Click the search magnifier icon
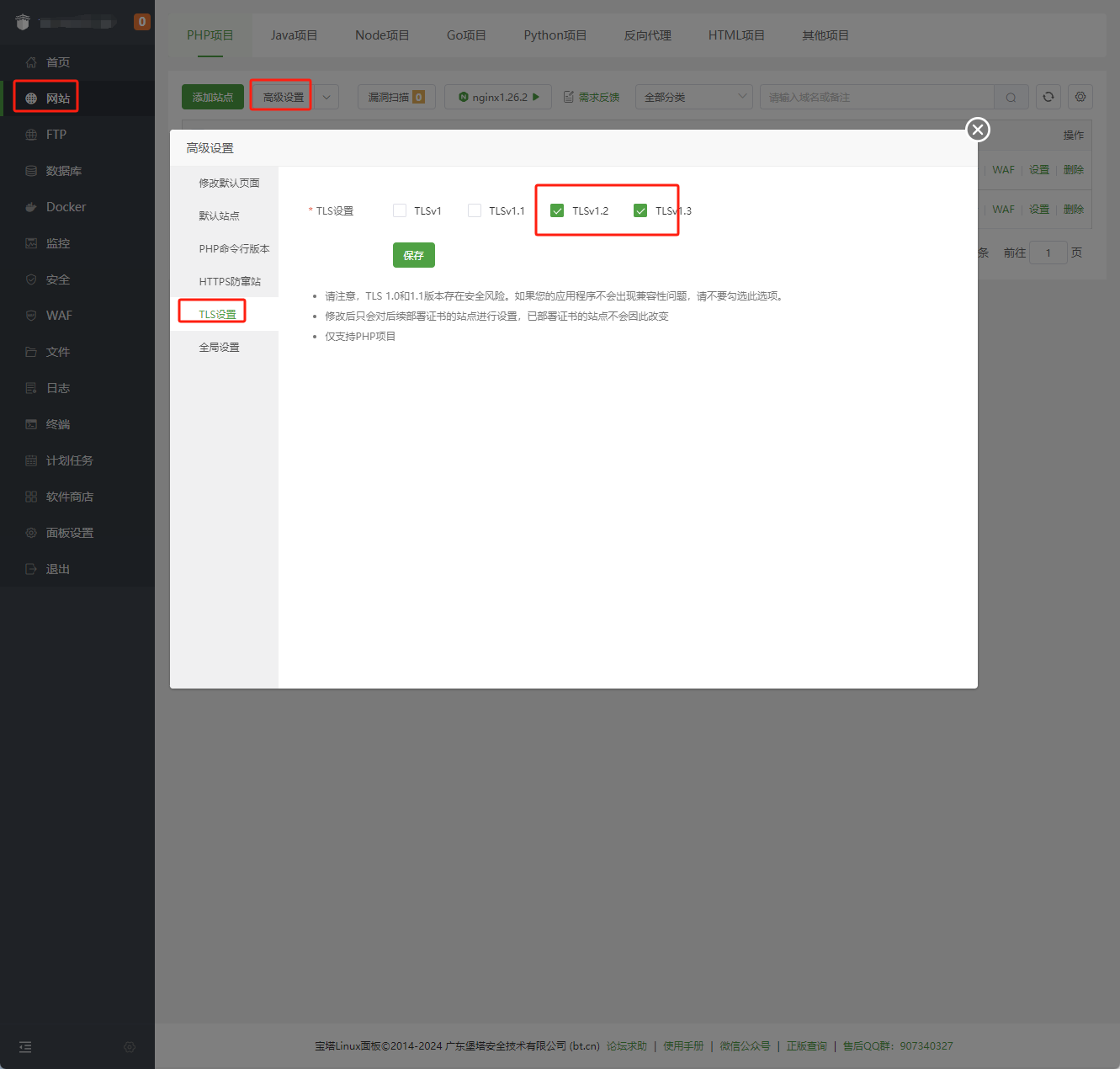This screenshot has height=1069, width=1120. [1011, 97]
